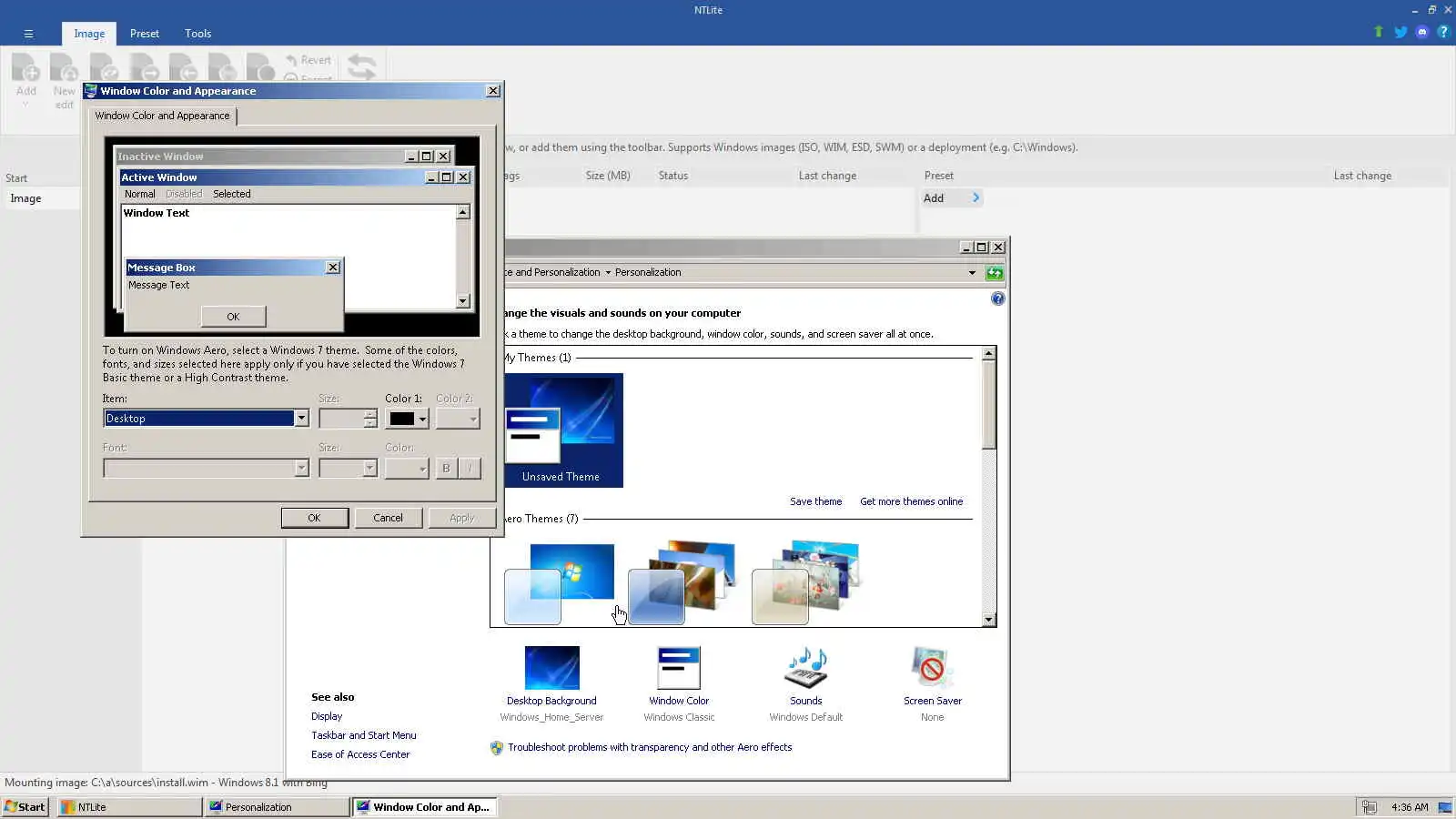This screenshot has height=819, width=1456.
Task: Open Ease of Access Center link
Action: (360, 754)
